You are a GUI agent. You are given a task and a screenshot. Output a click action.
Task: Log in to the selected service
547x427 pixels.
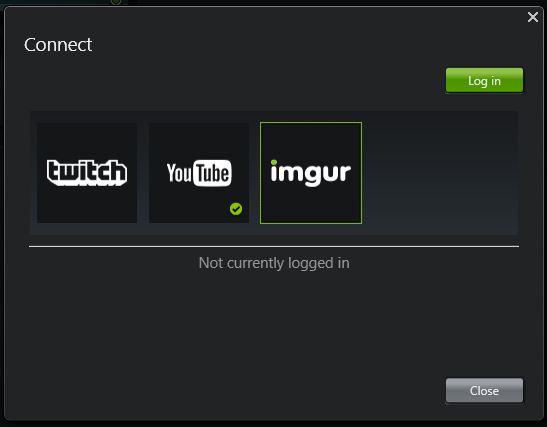pos(484,80)
